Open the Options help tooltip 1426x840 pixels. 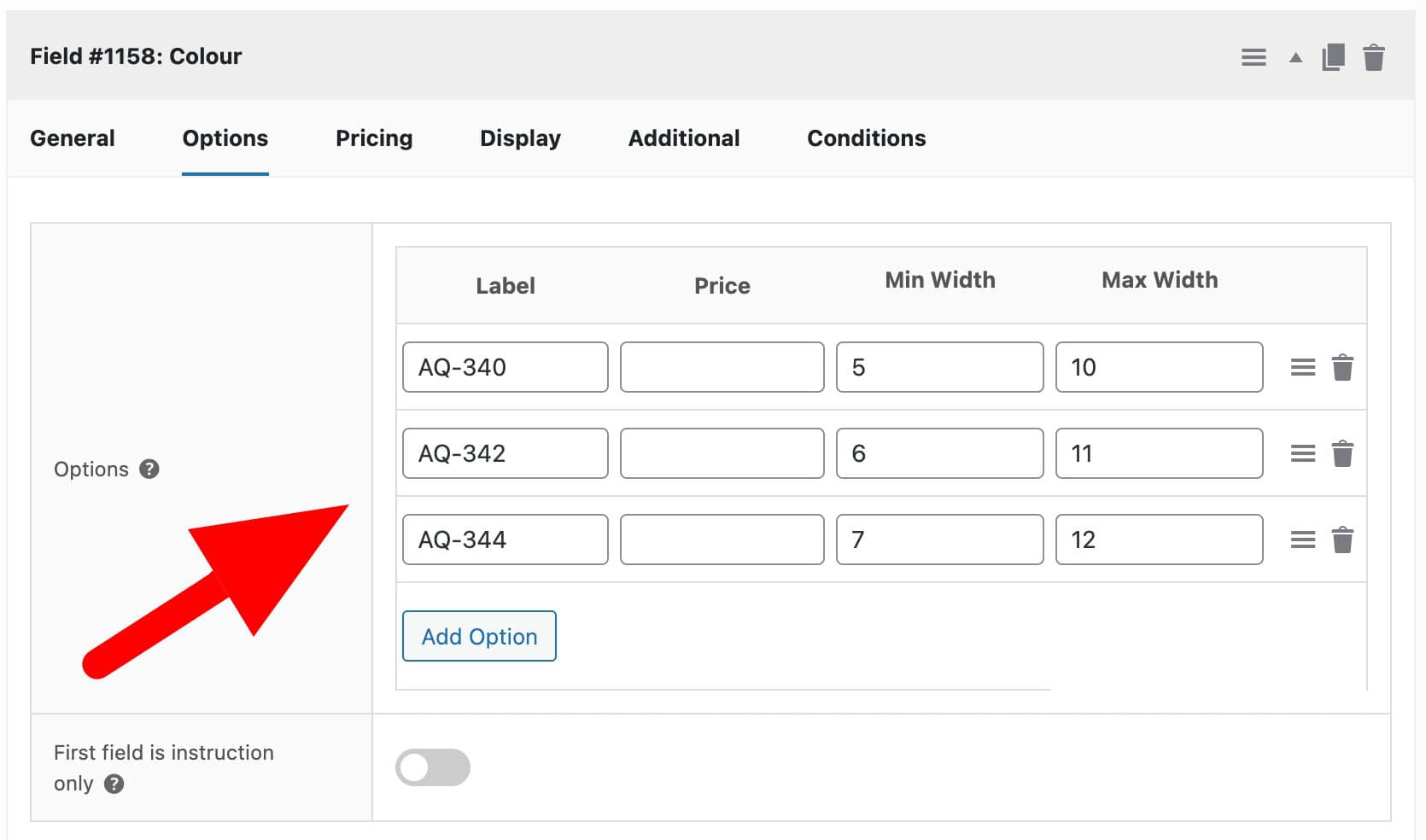(x=149, y=469)
